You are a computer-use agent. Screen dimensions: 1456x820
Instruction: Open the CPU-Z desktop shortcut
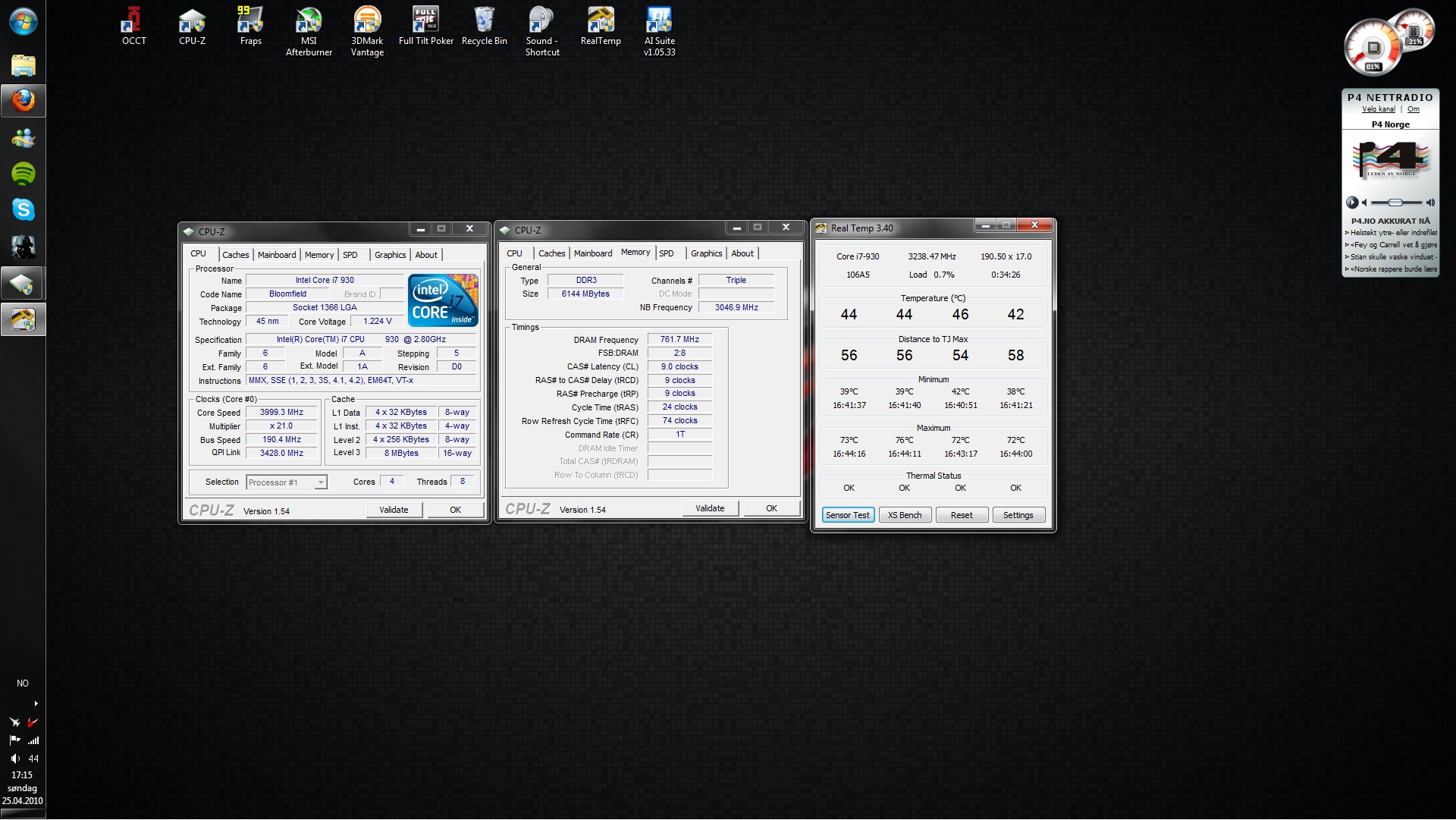click(x=192, y=27)
